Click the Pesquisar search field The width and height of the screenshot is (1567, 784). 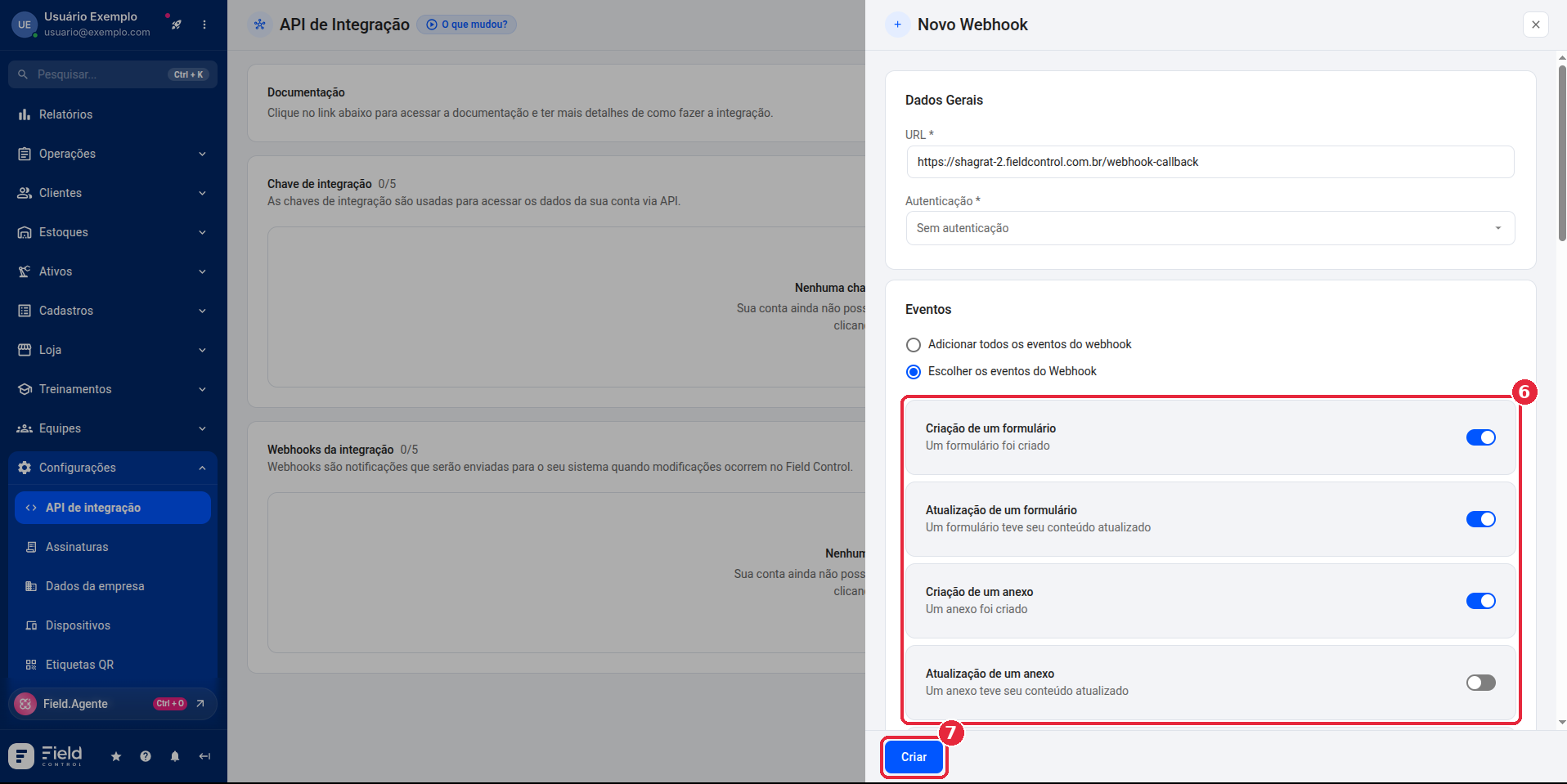[x=113, y=74]
